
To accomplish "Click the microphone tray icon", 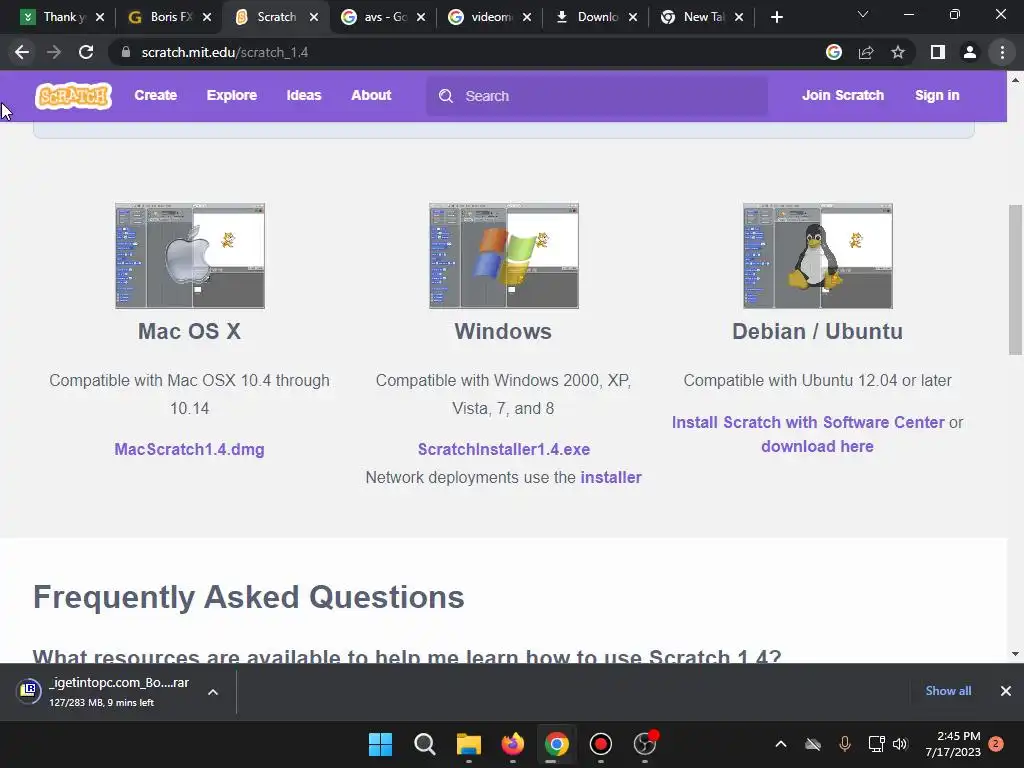I will point(844,744).
